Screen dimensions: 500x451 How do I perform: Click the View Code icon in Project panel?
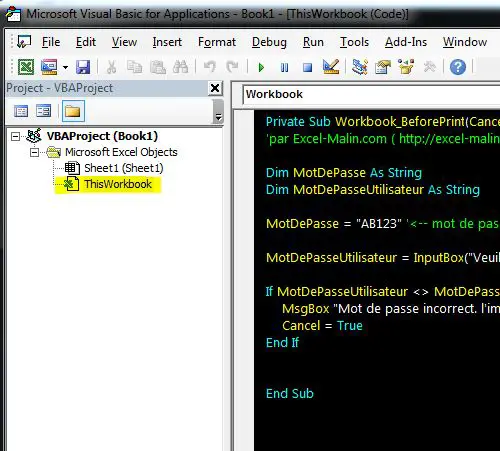click(x=21, y=111)
